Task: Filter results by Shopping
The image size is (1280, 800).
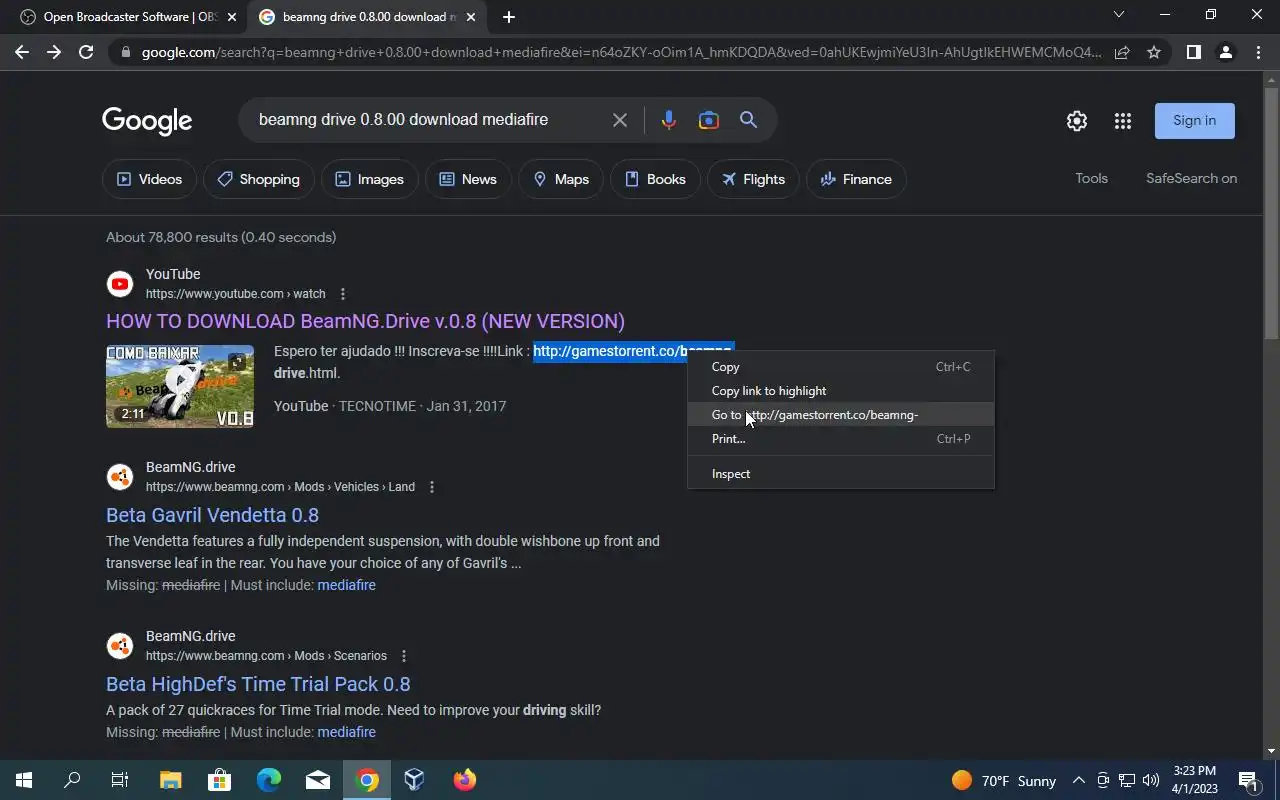Action: [x=258, y=179]
